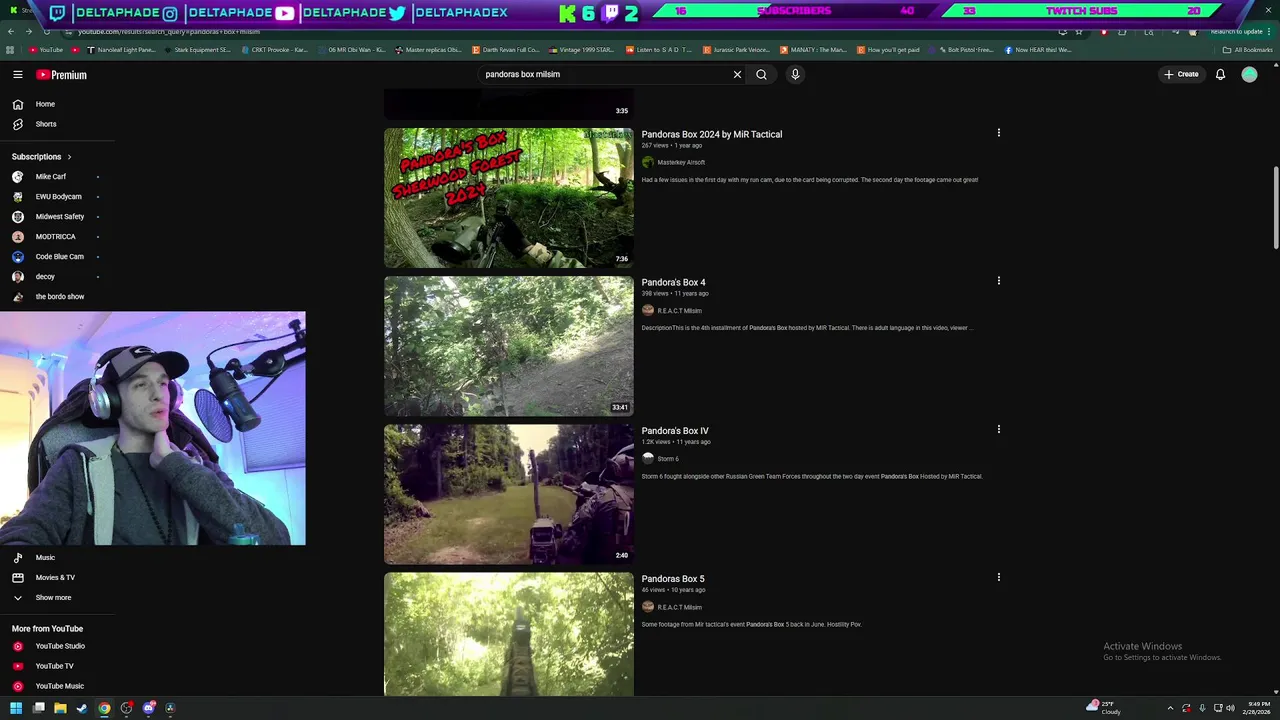Click the Pandora's Box IV title
Screen dimensions: 1280x720
point(675,431)
